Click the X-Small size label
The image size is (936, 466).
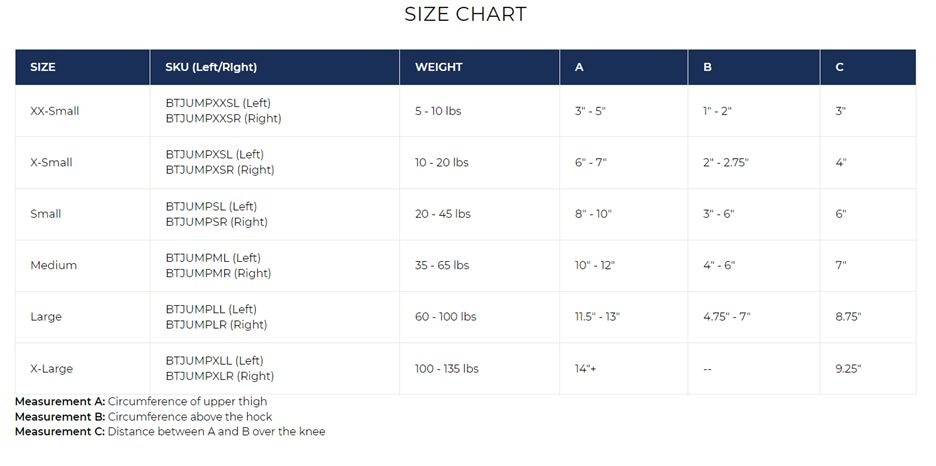click(52, 162)
